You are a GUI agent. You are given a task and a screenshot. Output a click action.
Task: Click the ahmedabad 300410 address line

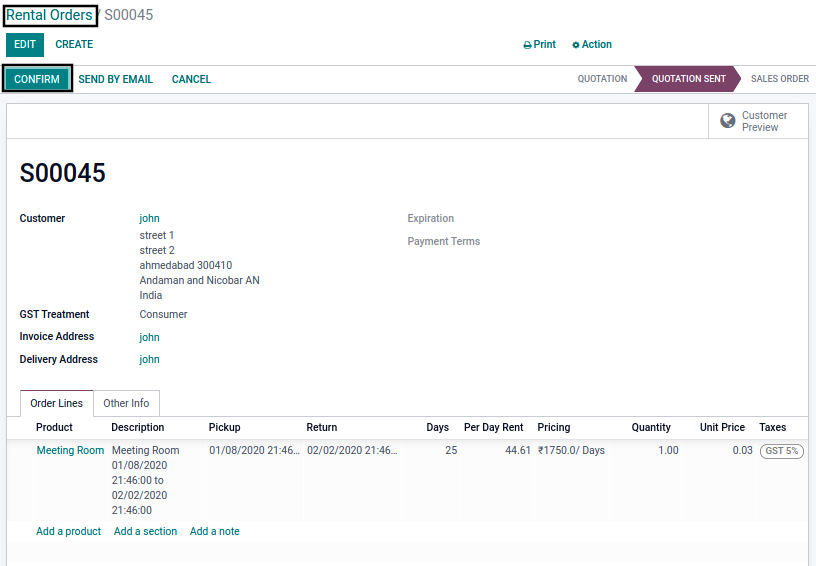pyautogui.click(x=186, y=265)
